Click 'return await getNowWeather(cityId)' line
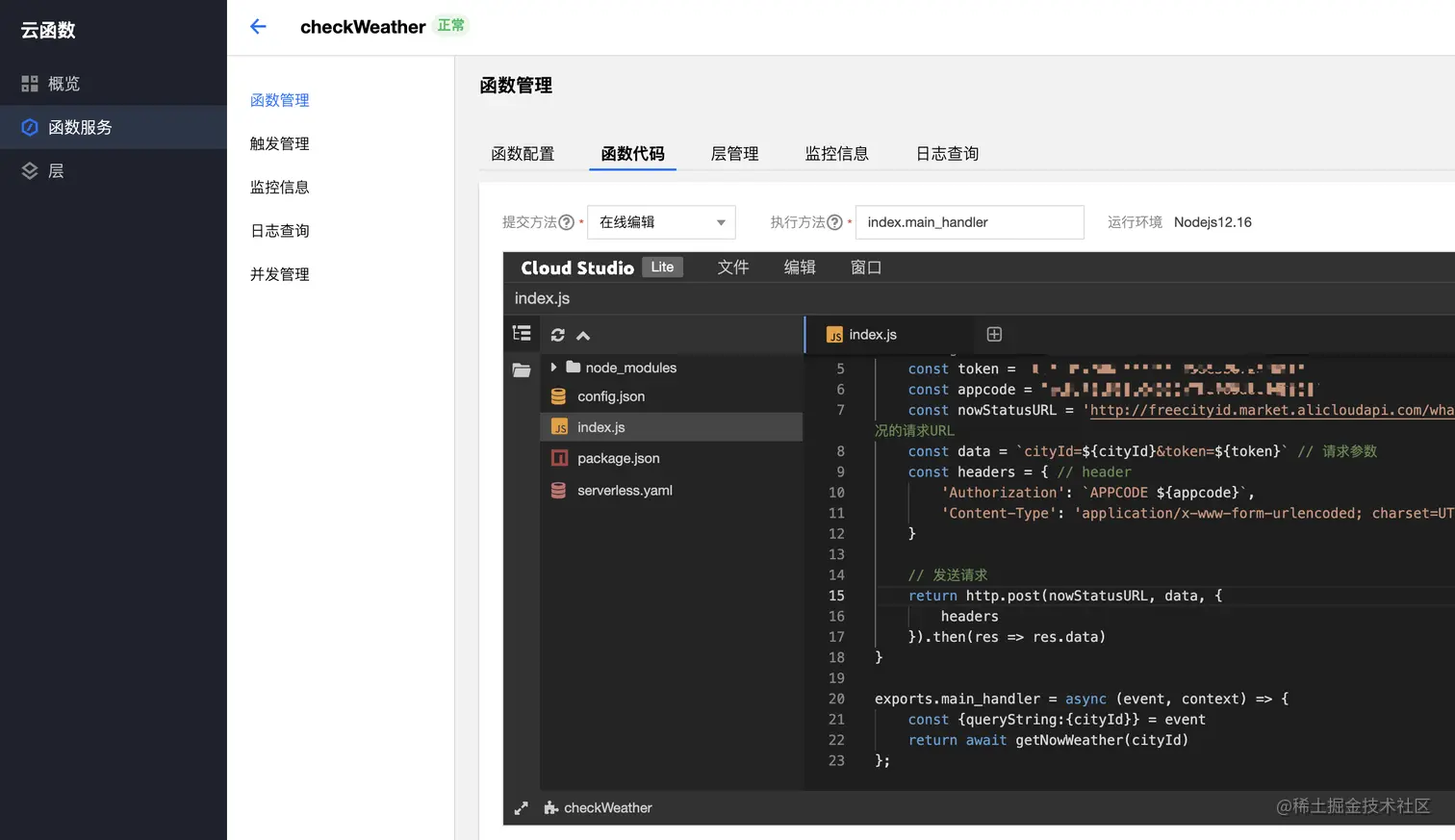 point(1049,740)
